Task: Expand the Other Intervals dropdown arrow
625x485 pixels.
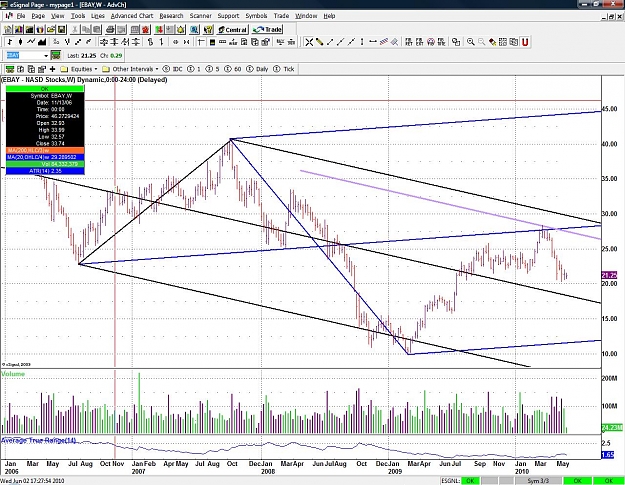Action: pyautogui.click(x=157, y=69)
